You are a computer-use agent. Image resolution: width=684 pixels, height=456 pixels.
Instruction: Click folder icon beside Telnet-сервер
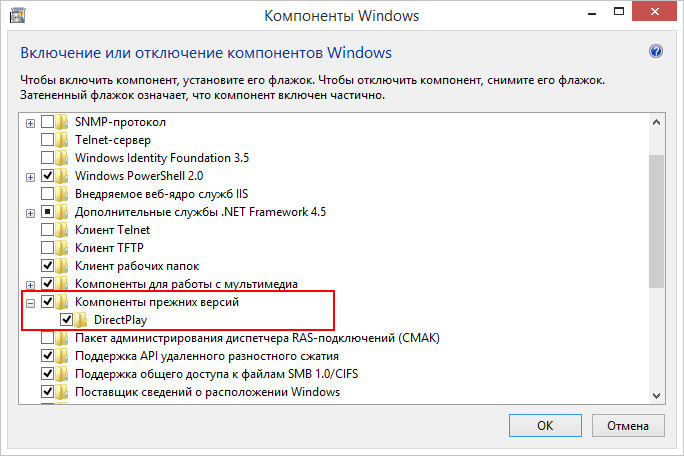click(x=62, y=140)
